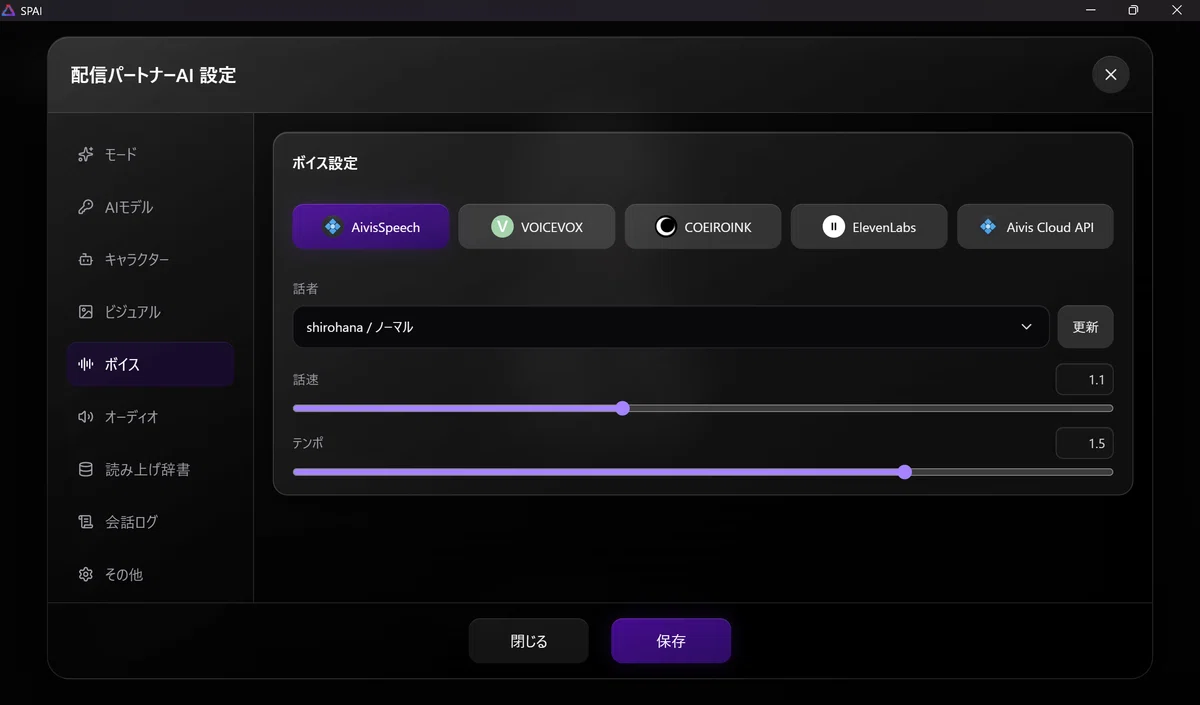Click the image icon for ビジュアル

(86, 312)
